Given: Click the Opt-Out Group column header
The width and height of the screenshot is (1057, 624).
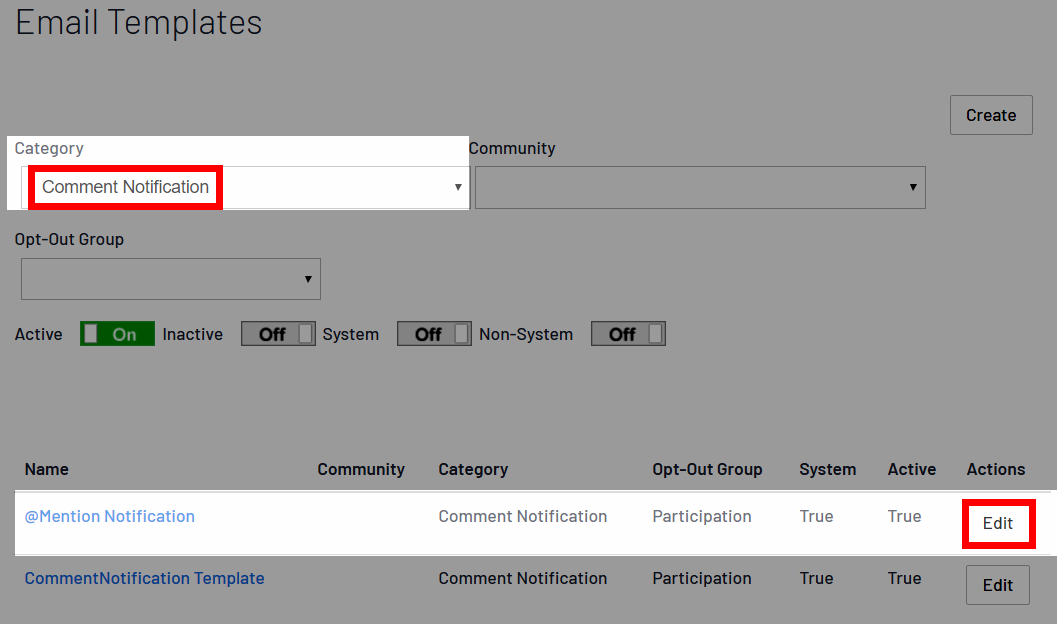Looking at the screenshot, I should click(x=707, y=469).
